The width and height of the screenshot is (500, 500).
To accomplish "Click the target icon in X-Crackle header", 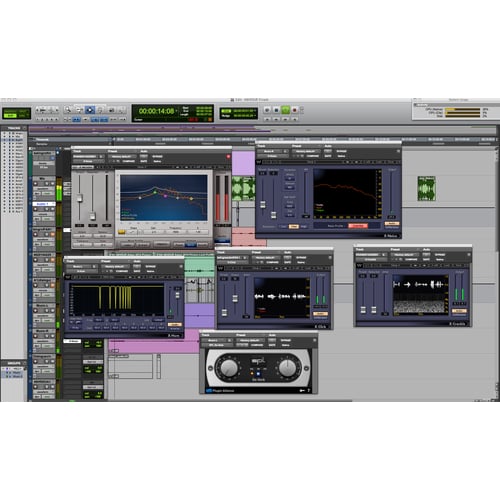I will click(x=469, y=254).
